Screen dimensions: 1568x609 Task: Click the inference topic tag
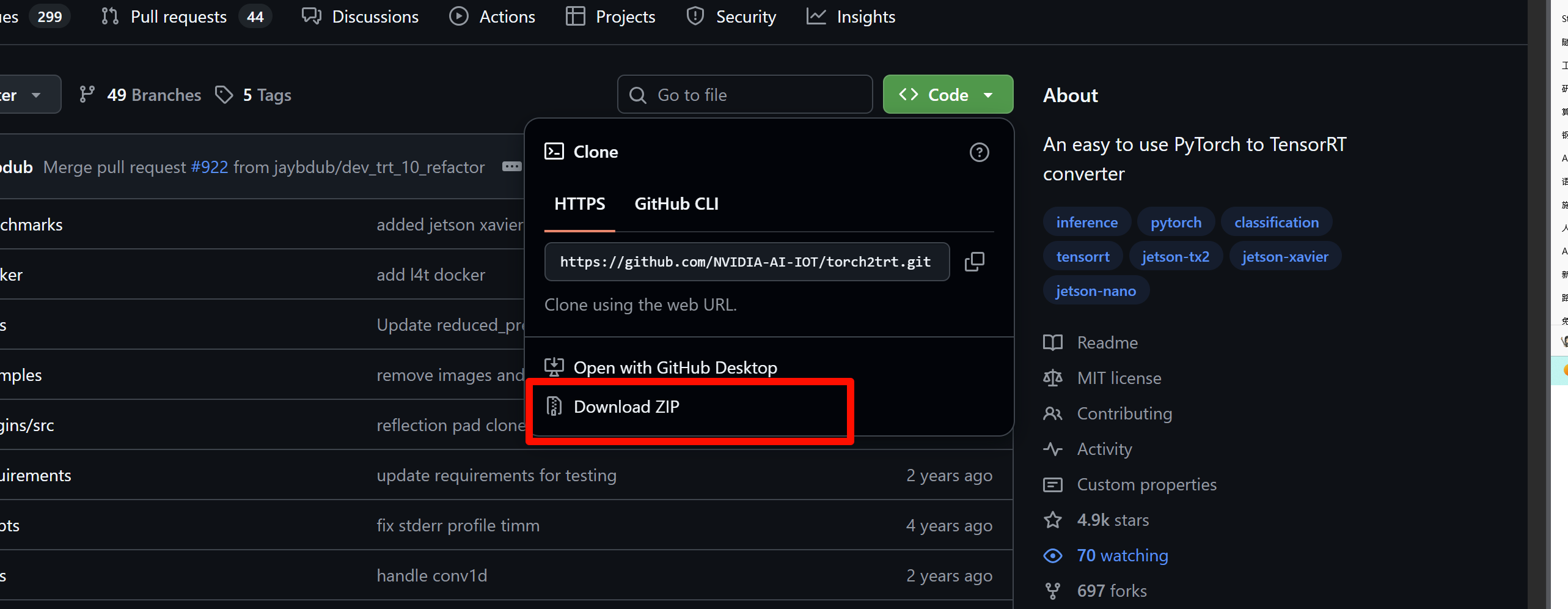click(x=1086, y=222)
